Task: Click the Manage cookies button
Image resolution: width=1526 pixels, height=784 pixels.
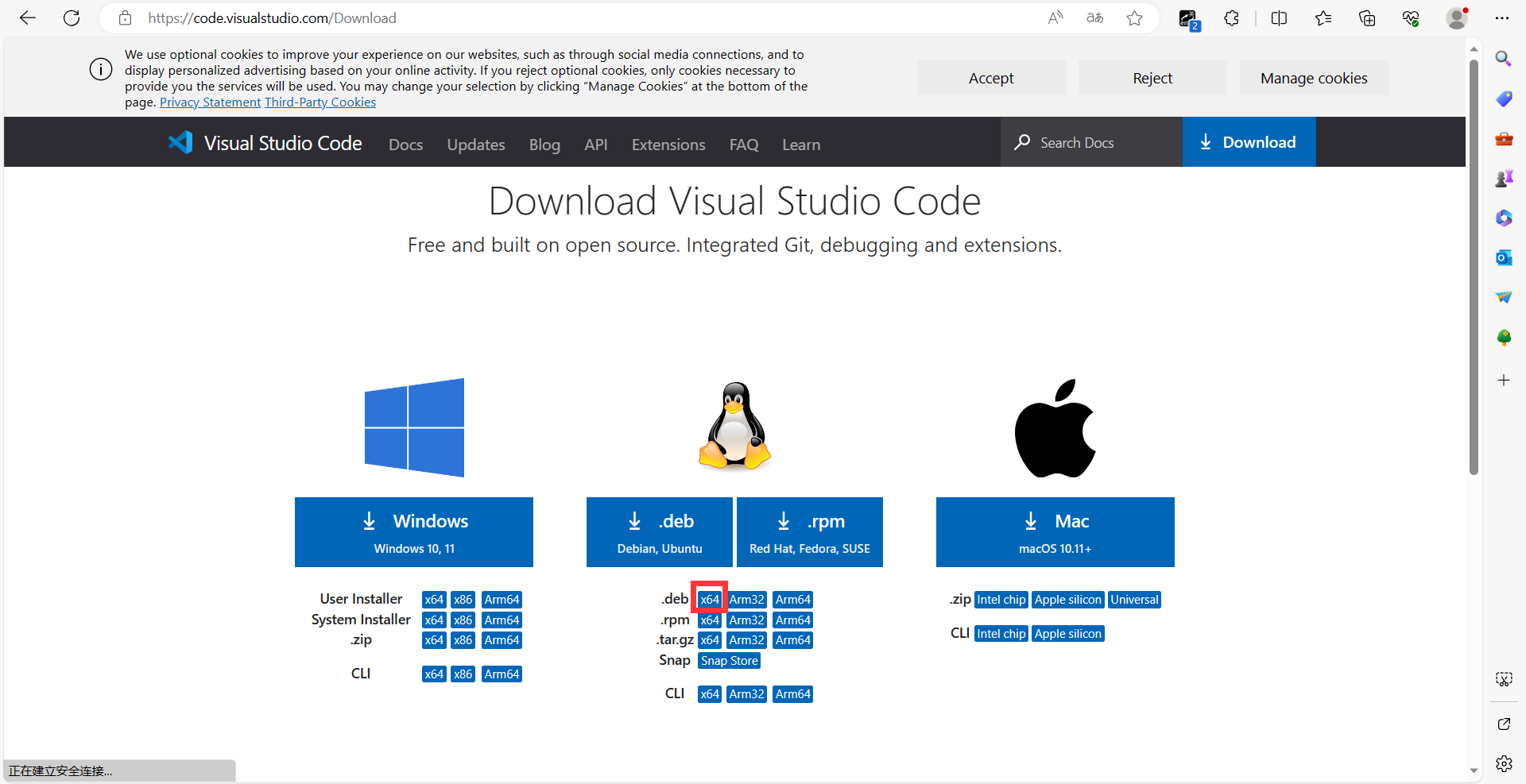Action: 1314,78
